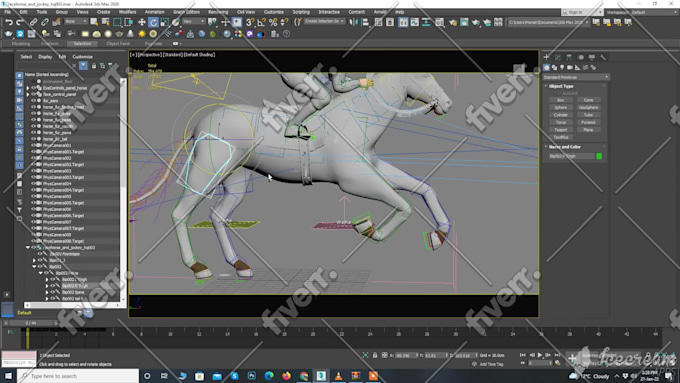
Task: Click the Redo arrow in the main toolbar
Action: tap(20, 22)
